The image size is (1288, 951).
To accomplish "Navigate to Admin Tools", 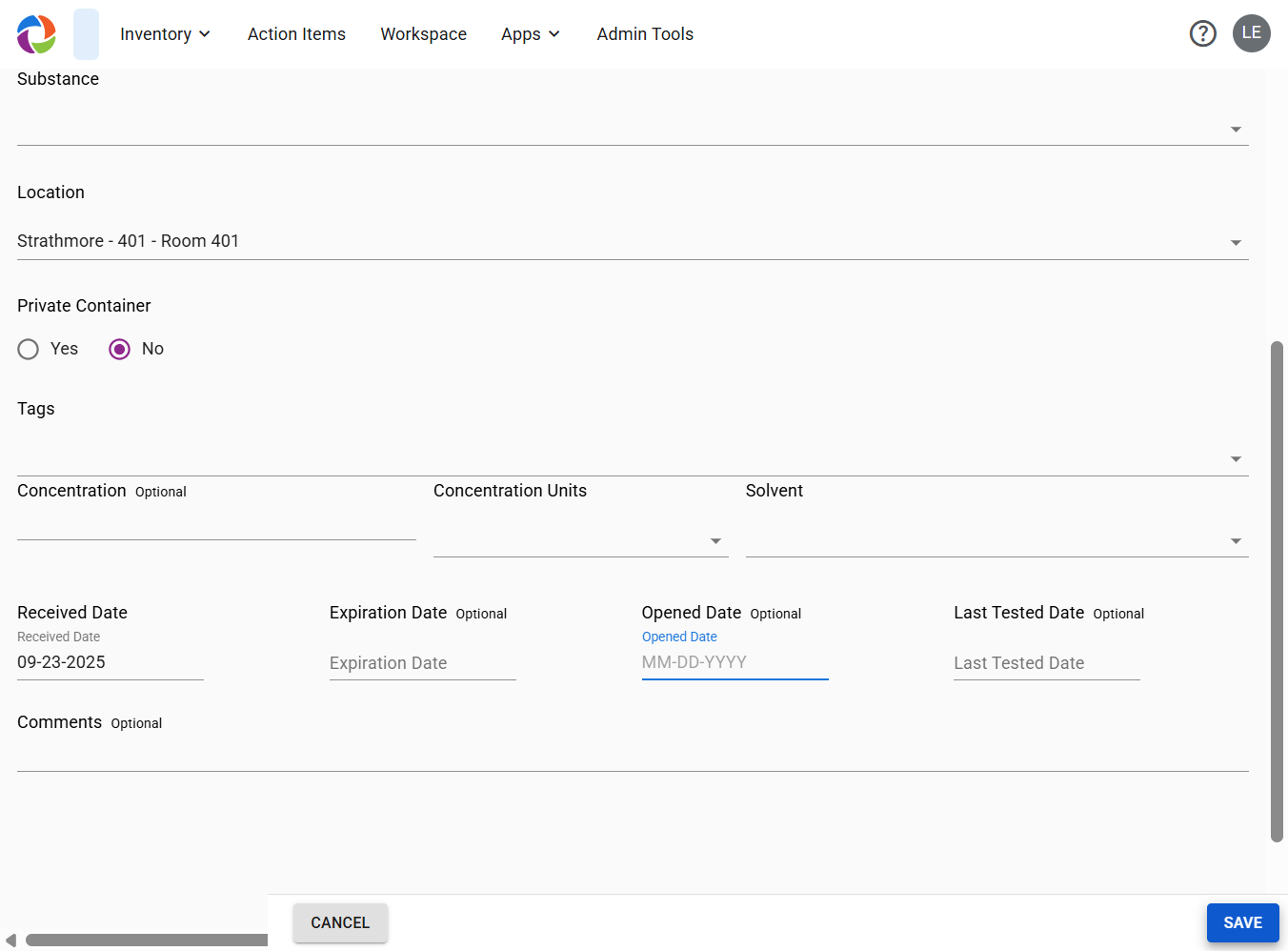I will (645, 34).
